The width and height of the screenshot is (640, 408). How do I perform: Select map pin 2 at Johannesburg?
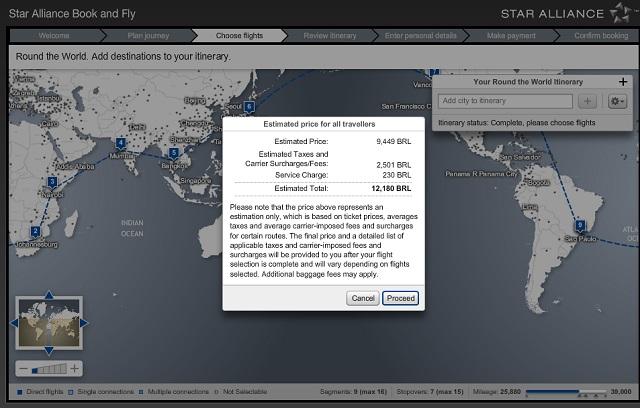point(36,232)
